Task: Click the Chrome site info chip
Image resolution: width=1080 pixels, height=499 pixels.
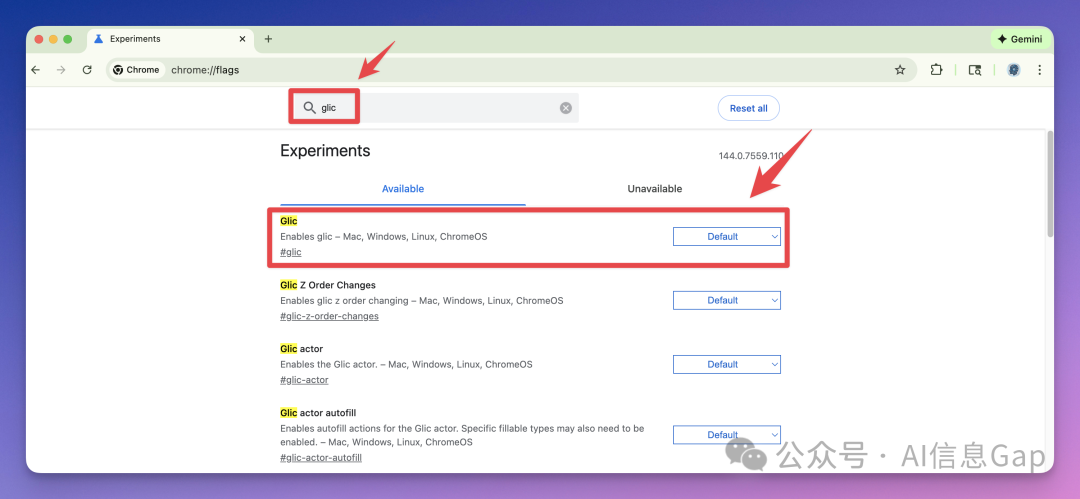Action: [x=136, y=70]
